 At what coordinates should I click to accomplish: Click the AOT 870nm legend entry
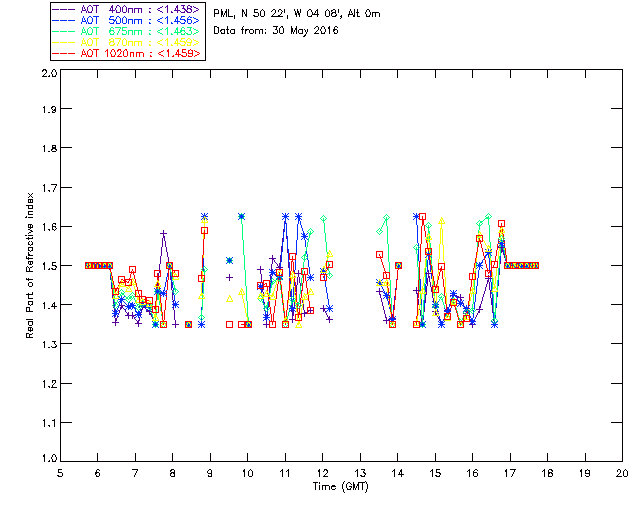[x=127, y=42]
